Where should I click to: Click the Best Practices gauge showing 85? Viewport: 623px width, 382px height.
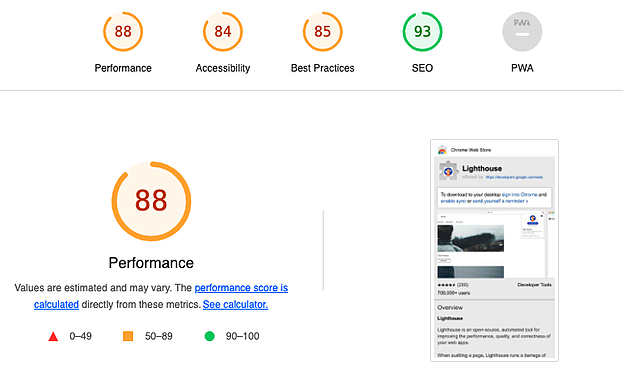click(x=323, y=32)
